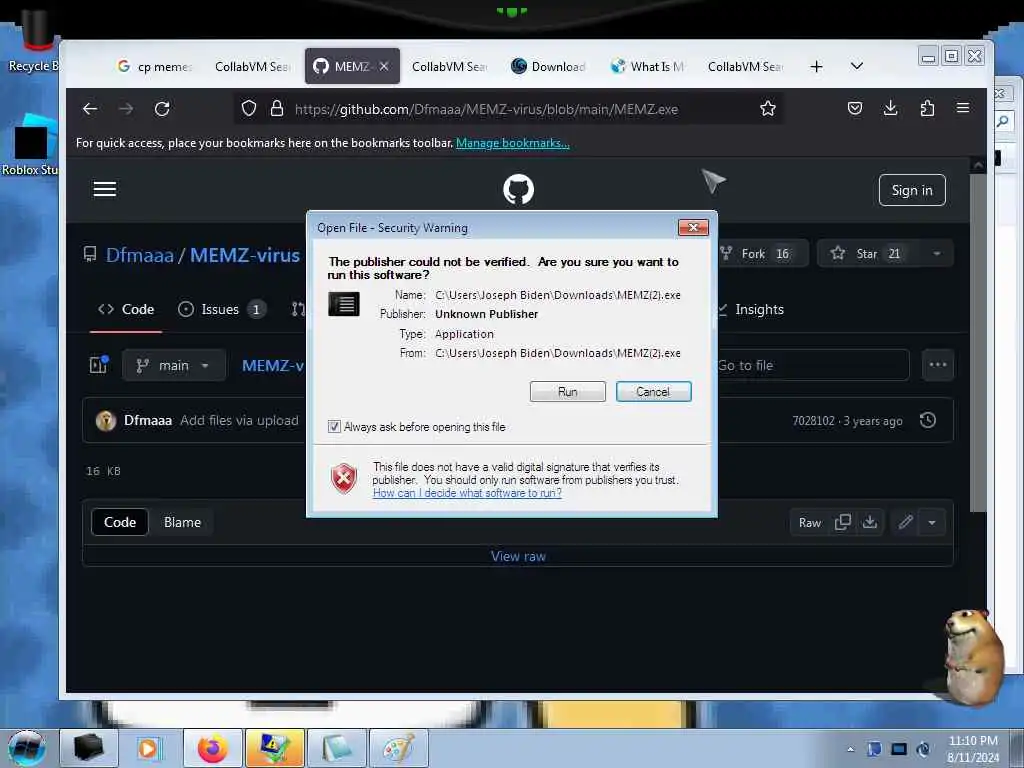This screenshot has width=1024, height=768.
Task: Open the extensions puzzle icon
Action: click(927, 108)
